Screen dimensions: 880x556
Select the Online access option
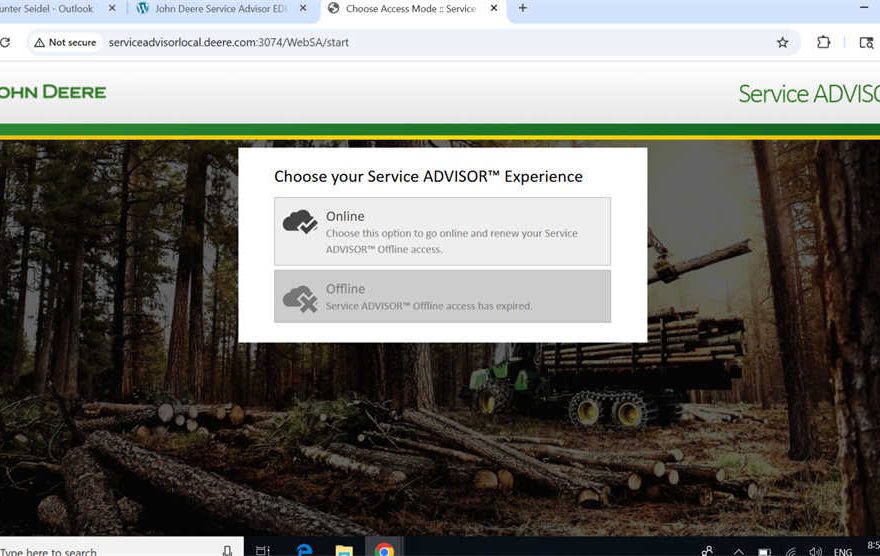tap(442, 231)
